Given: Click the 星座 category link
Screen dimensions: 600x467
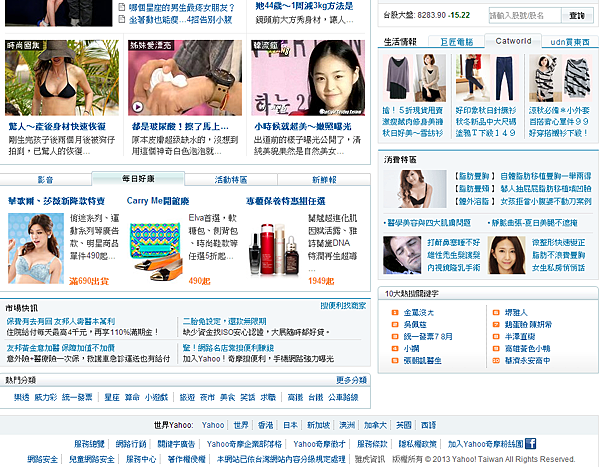Looking at the screenshot, I should pyautogui.click(x=112, y=397).
